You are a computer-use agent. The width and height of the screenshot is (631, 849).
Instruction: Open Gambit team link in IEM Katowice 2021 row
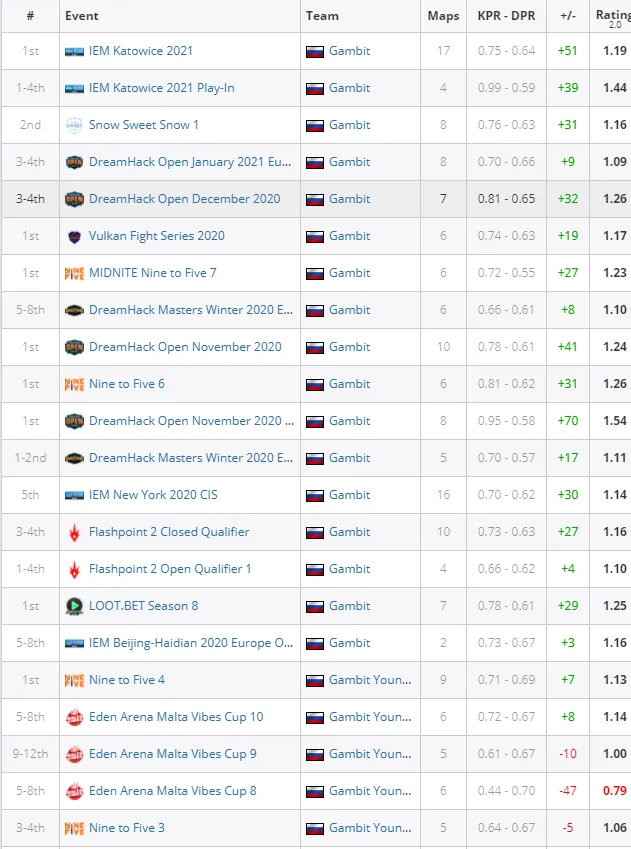(x=349, y=51)
